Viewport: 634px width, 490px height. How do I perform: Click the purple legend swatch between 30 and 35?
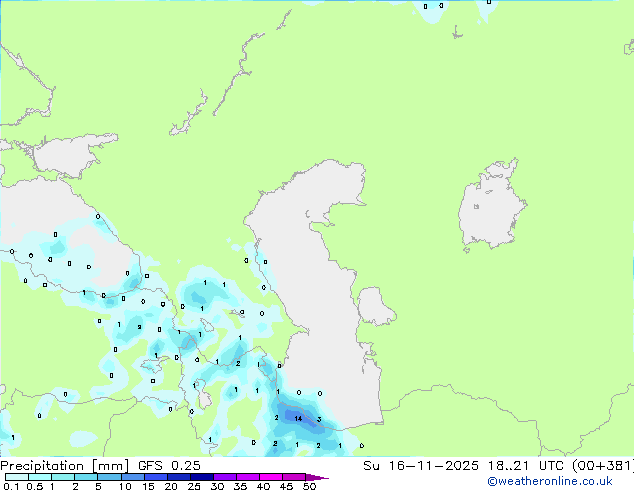(x=225, y=477)
